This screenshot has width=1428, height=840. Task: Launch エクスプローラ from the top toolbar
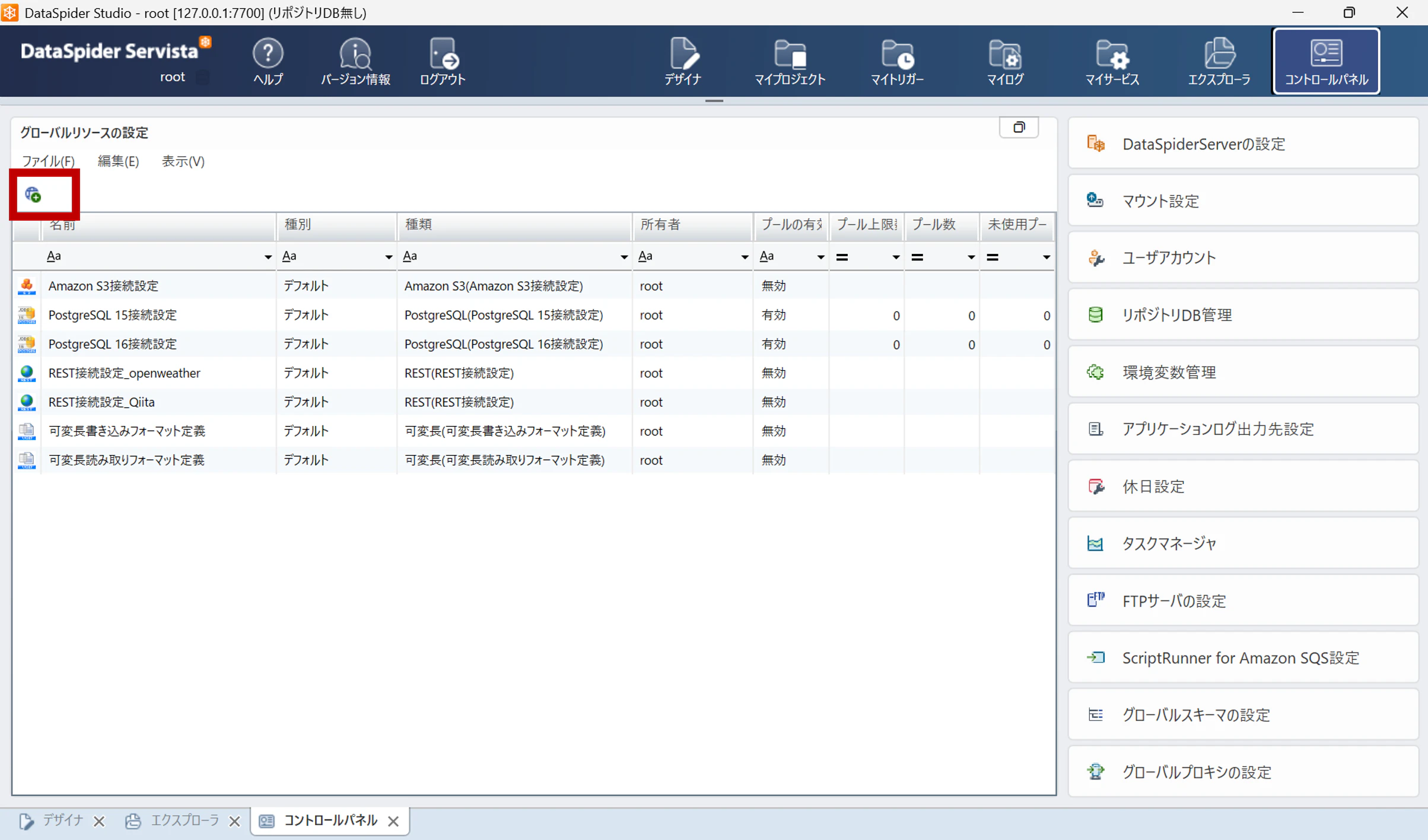point(1219,62)
